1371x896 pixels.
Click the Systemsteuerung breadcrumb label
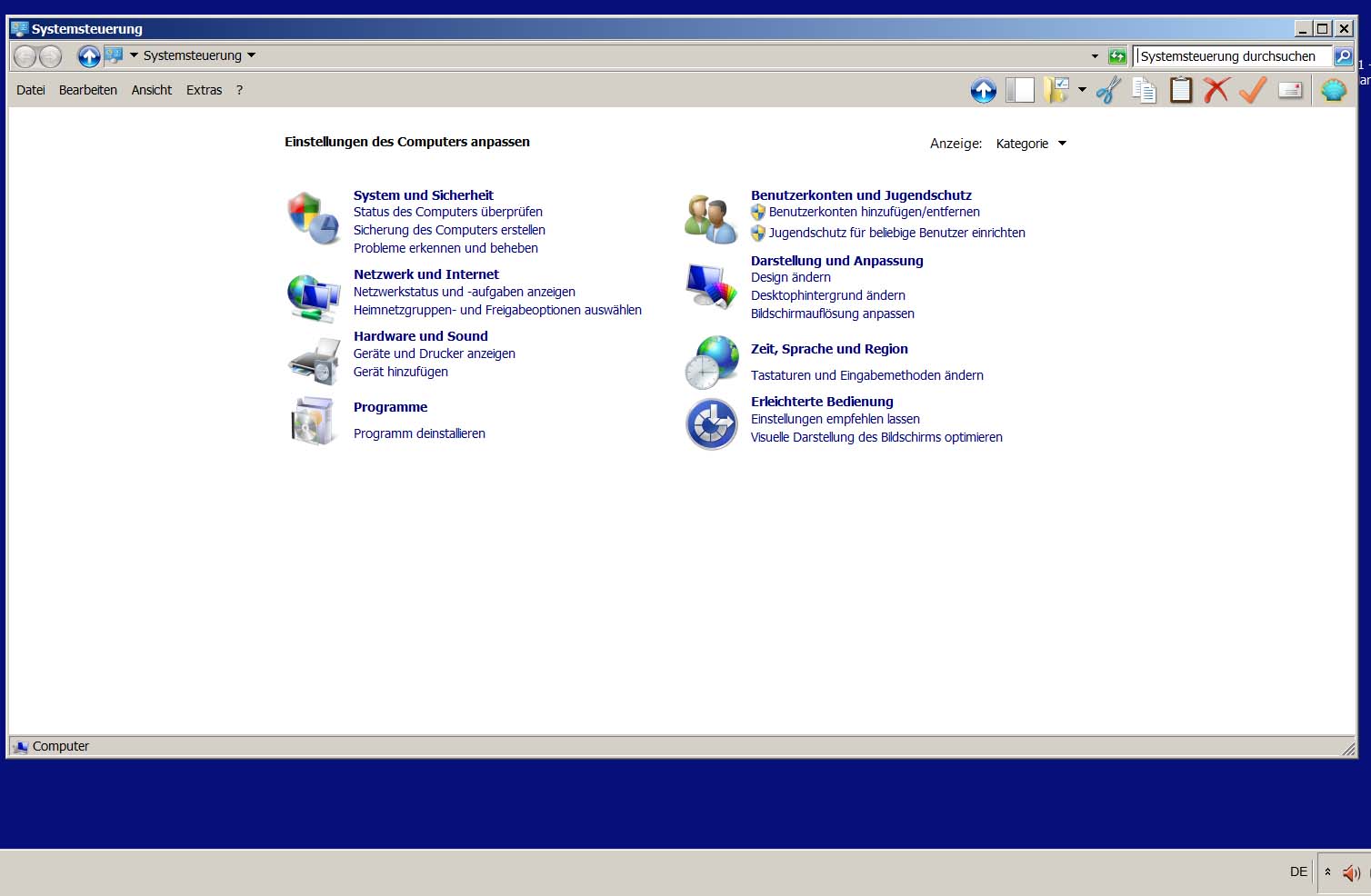(193, 55)
